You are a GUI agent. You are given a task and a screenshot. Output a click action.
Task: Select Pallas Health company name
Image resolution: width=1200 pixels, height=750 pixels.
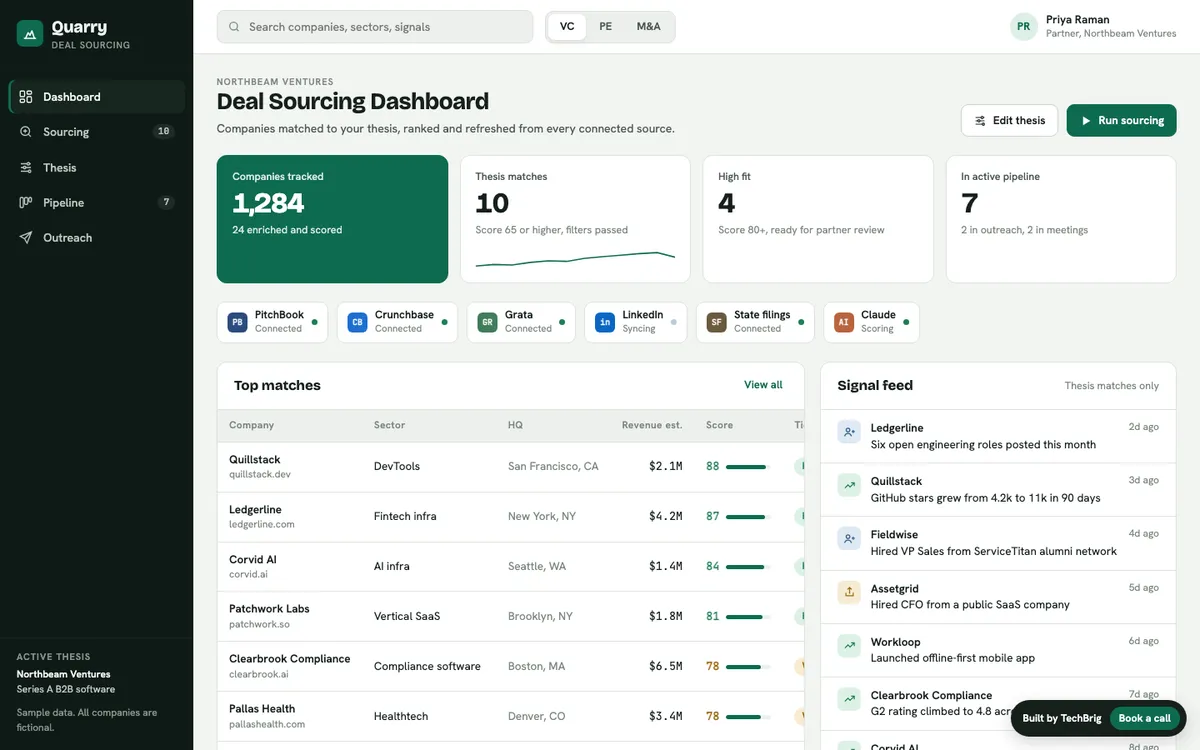[262, 709]
